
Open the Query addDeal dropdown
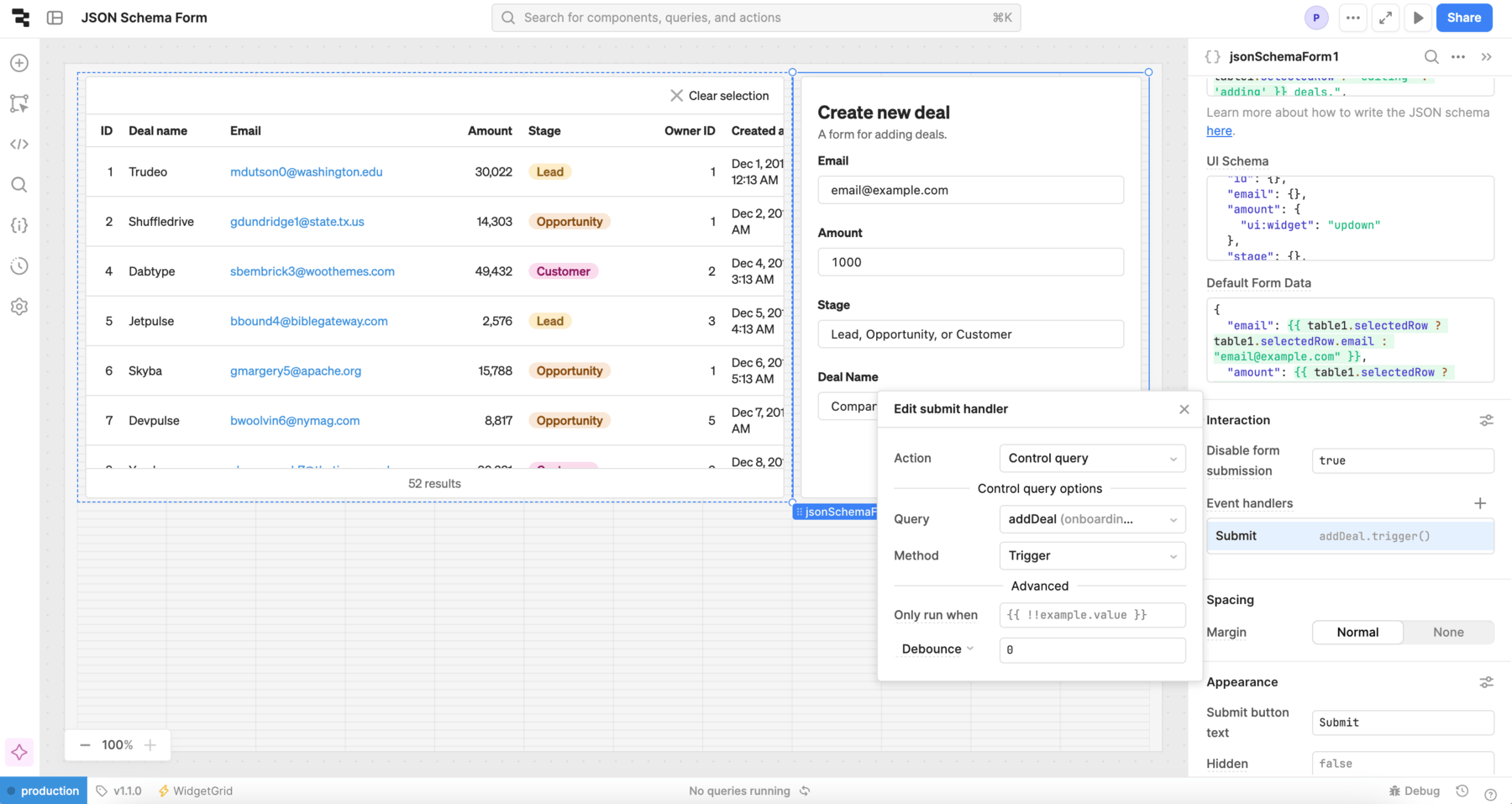pos(1092,519)
